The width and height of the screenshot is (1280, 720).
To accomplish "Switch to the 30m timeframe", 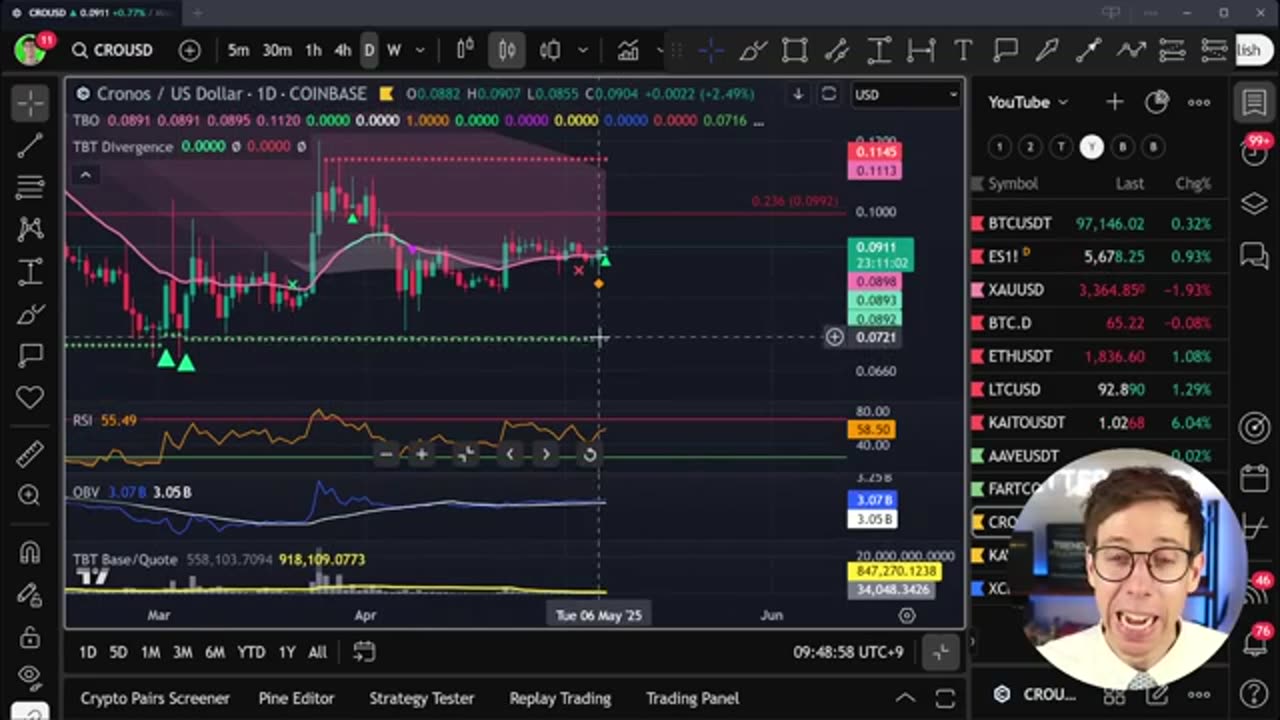I will point(277,50).
